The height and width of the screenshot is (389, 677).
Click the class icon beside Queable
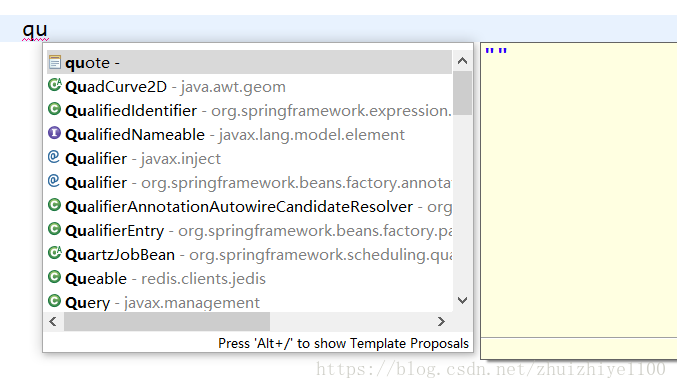tap(54, 276)
